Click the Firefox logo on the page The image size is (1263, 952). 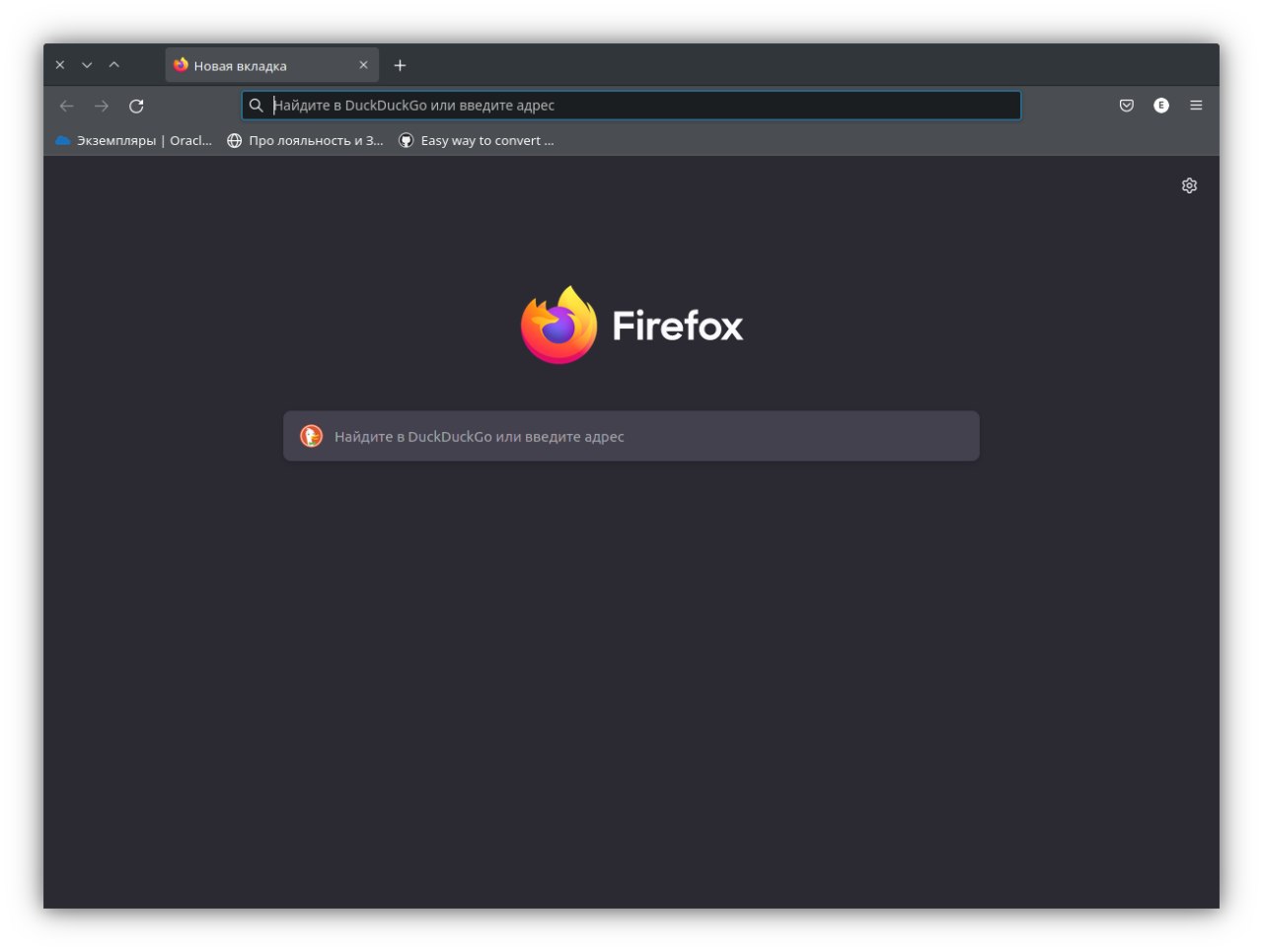point(631,325)
